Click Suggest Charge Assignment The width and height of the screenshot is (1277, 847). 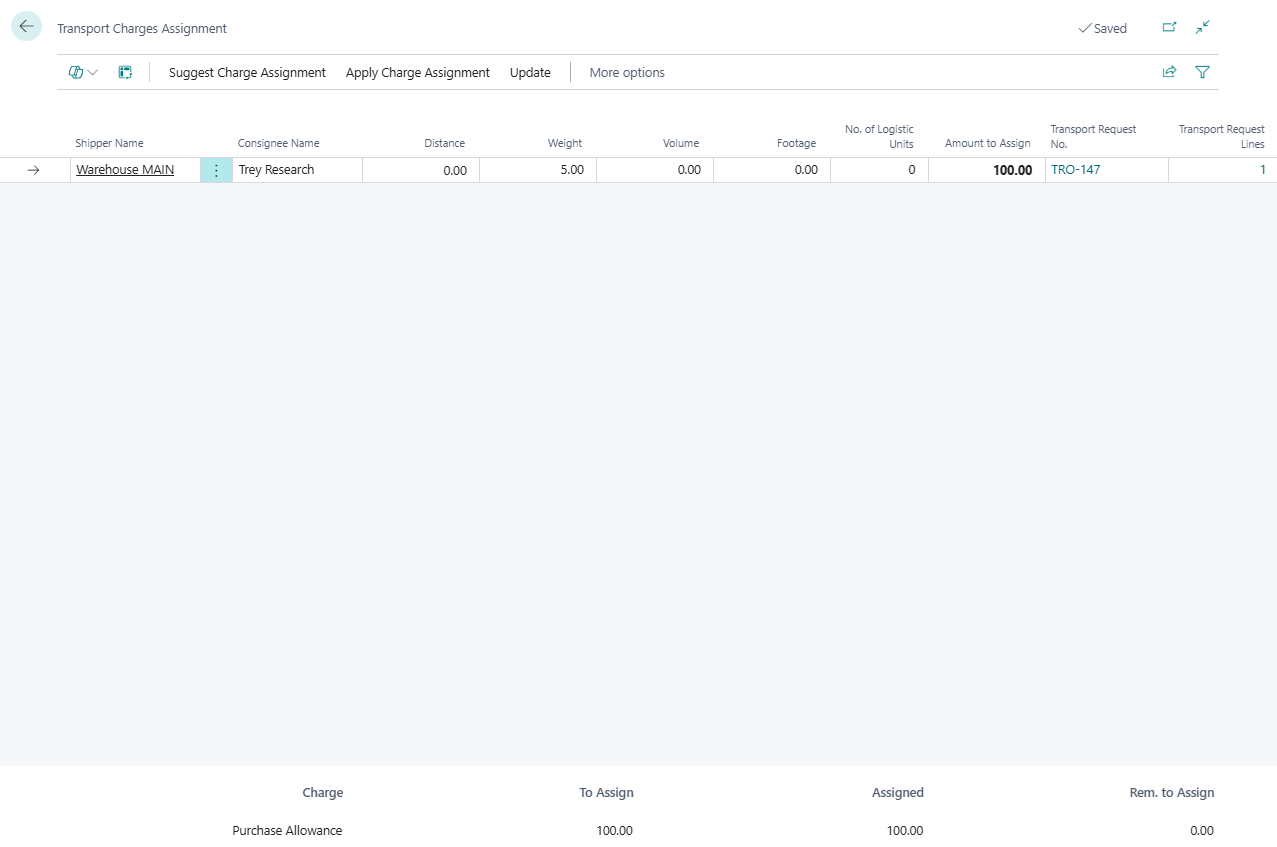(x=247, y=73)
